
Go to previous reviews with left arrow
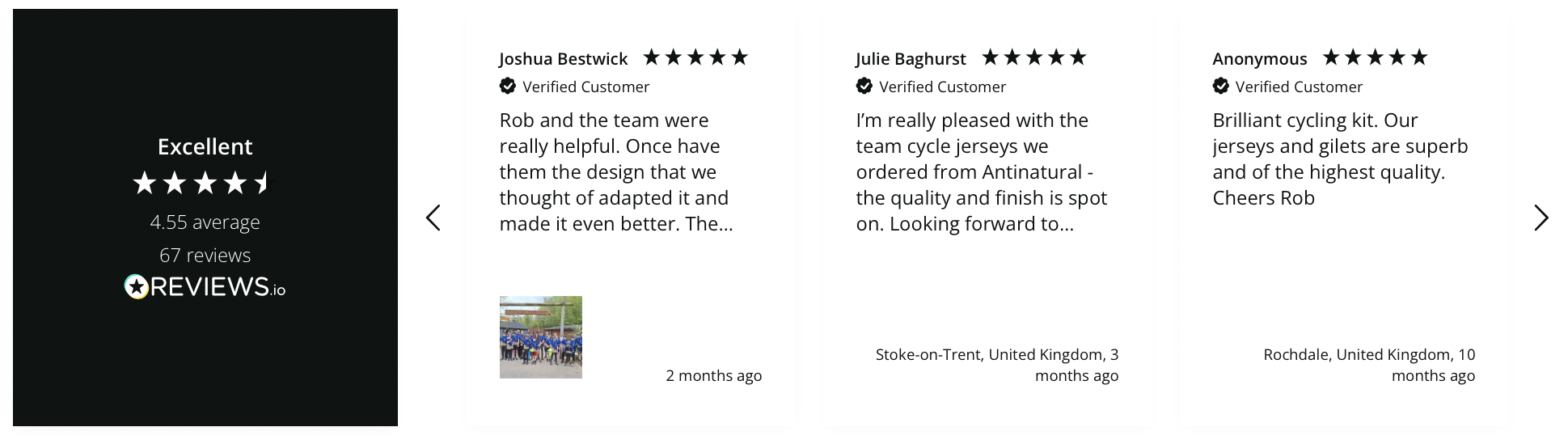pyautogui.click(x=433, y=218)
